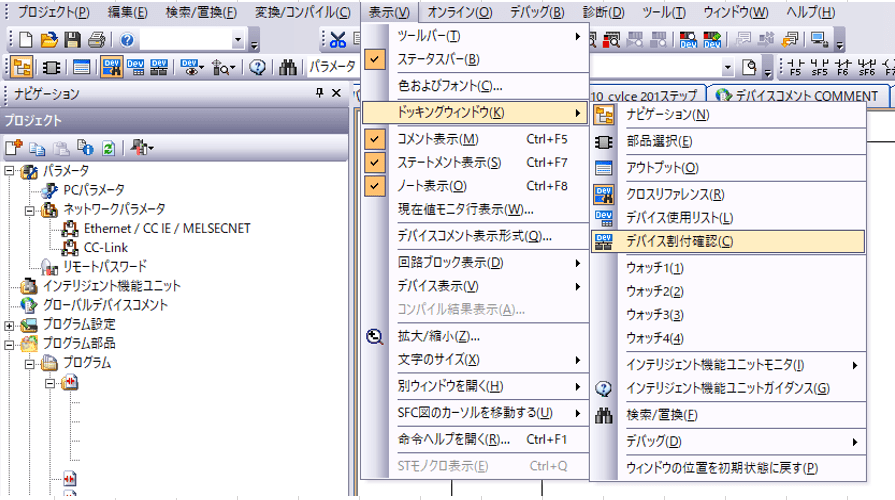895x500 pixels.
Task: Close the Navigation panel
Action: coord(336,93)
